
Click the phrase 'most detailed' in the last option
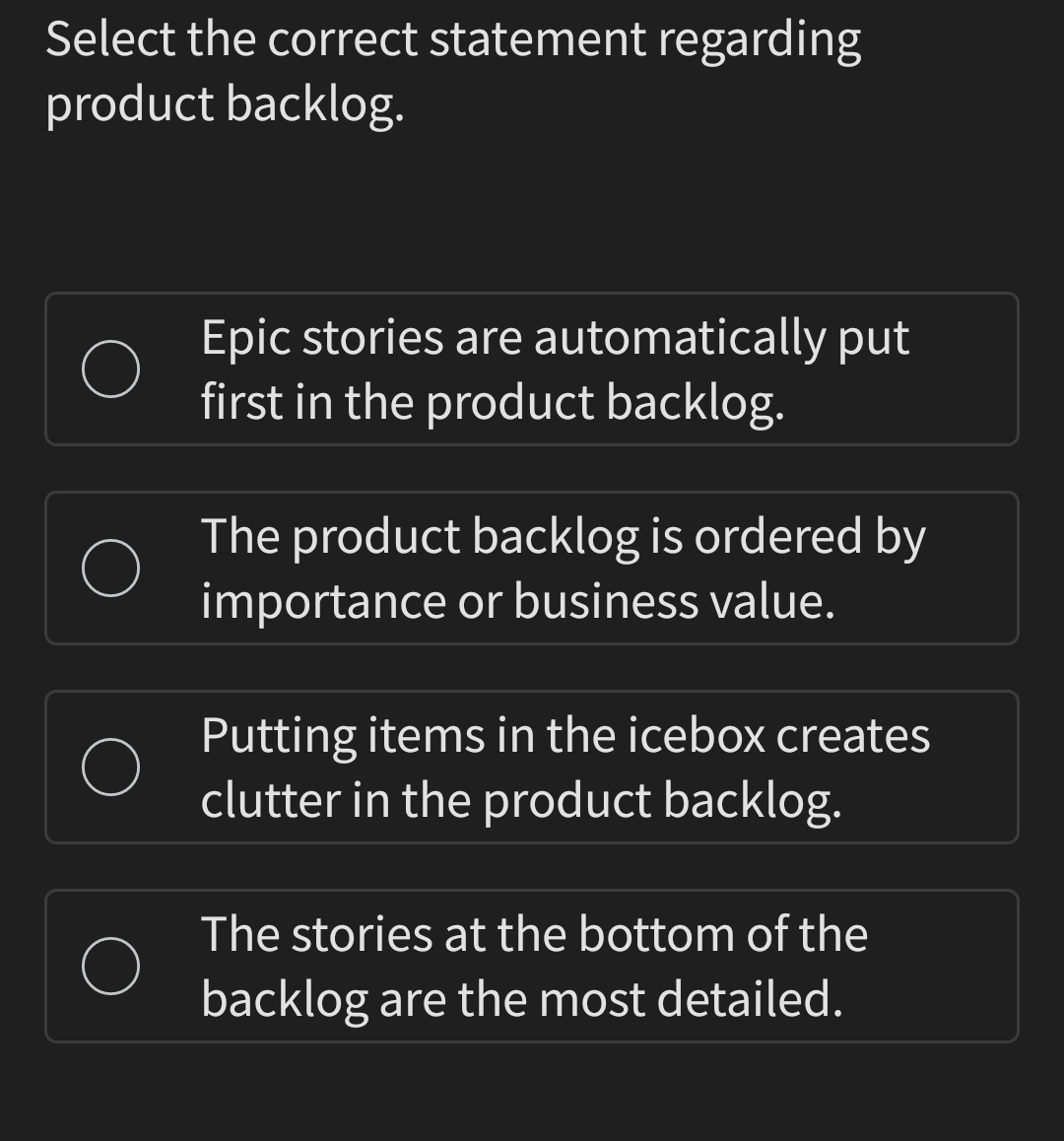click(690, 997)
